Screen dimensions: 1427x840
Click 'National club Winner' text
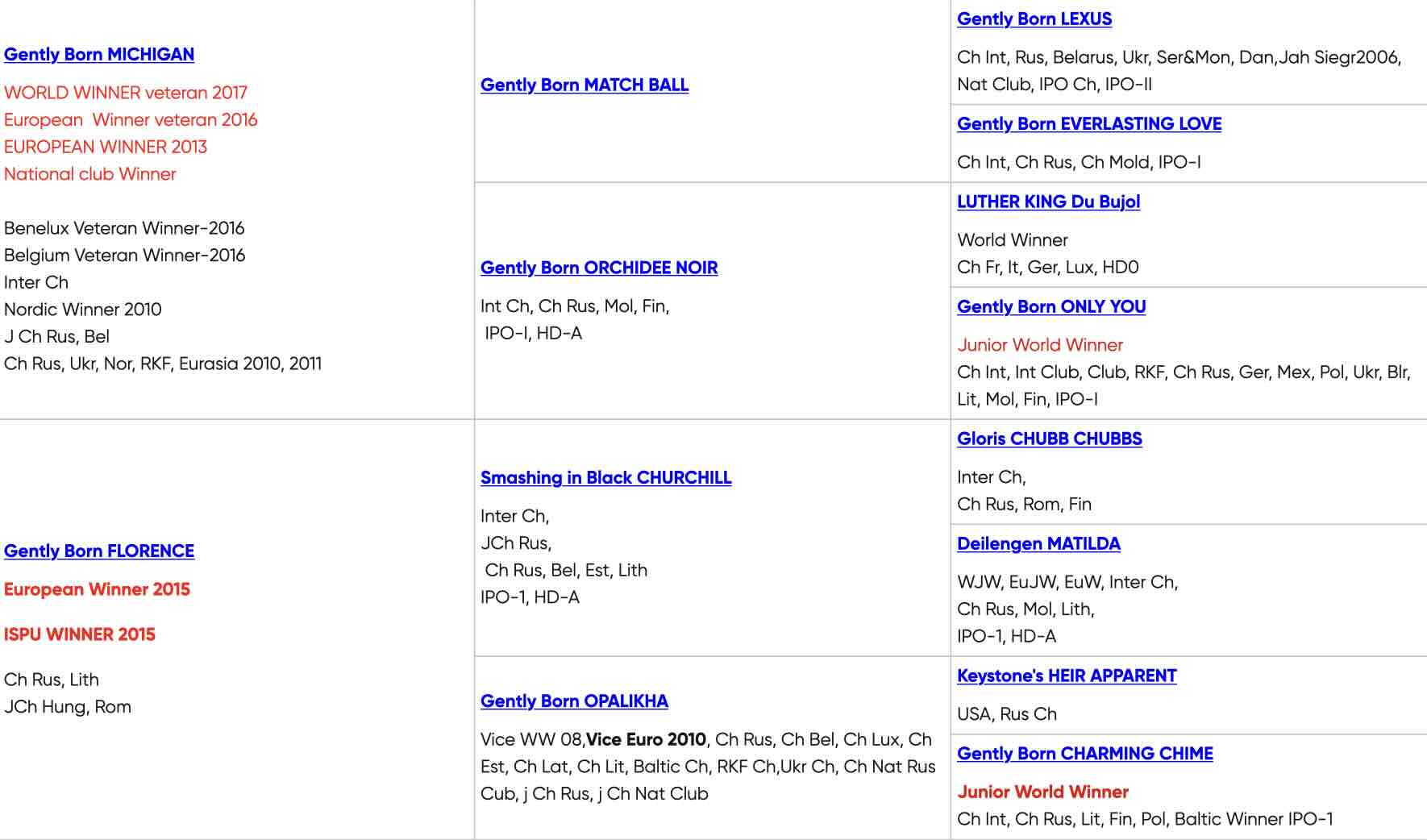pyautogui.click(x=90, y=174)
